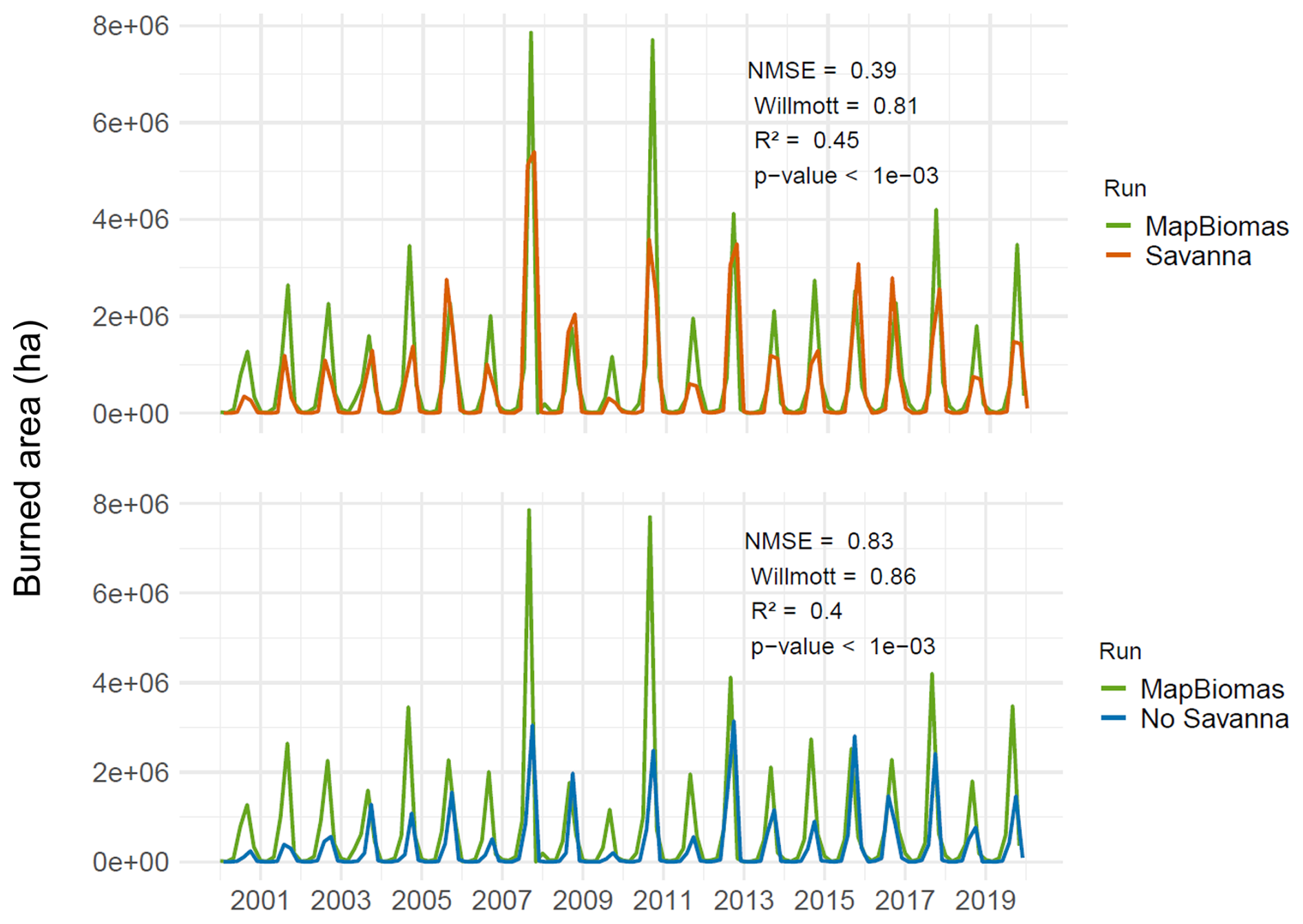Click the green MapBiomas swatch in top legend
Viewport: 1303px width, 924px height.
1119,226
